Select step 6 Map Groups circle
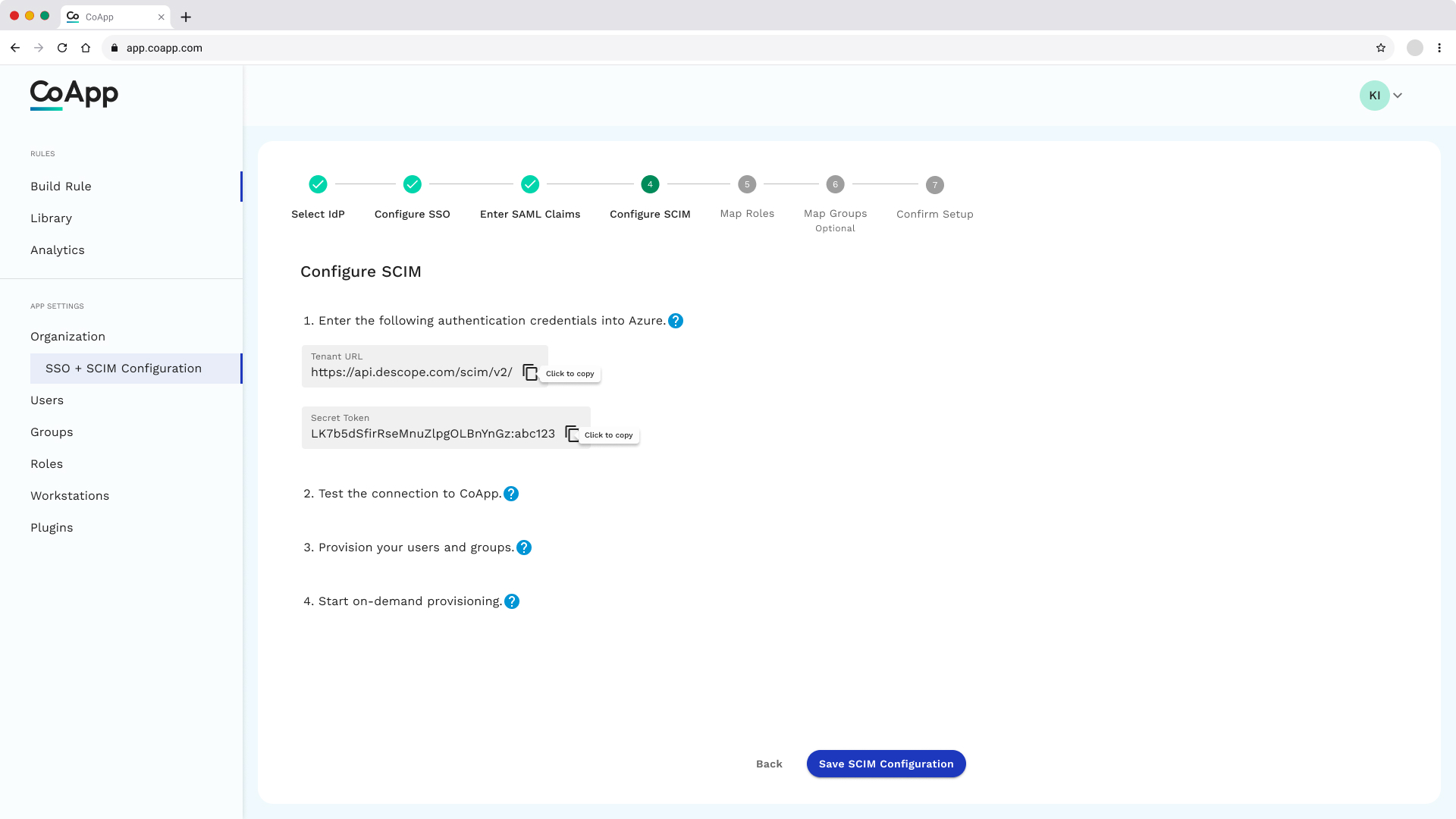The height and width of the screenshot is (819, 1456). pyautogui.click(x=835, y=184)
